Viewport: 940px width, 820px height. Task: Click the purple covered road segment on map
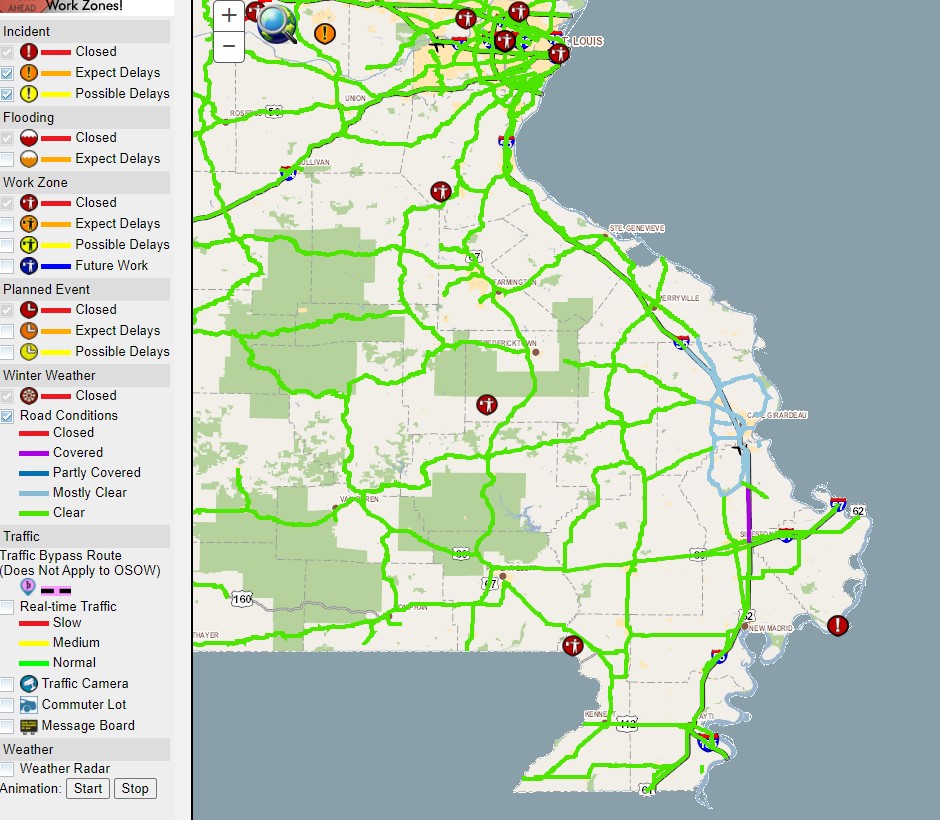coord(748,515)
